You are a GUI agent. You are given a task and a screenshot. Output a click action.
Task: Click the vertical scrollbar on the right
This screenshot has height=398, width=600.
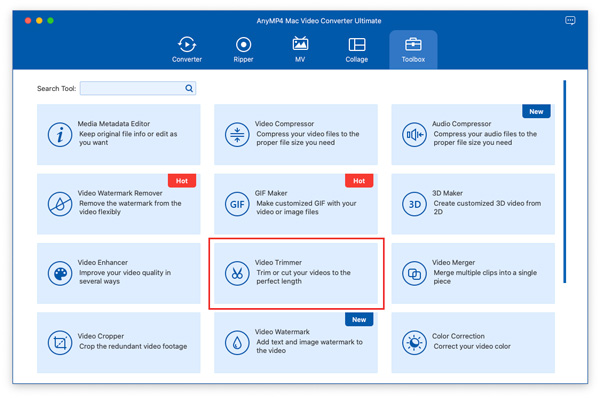coord(564,181)
